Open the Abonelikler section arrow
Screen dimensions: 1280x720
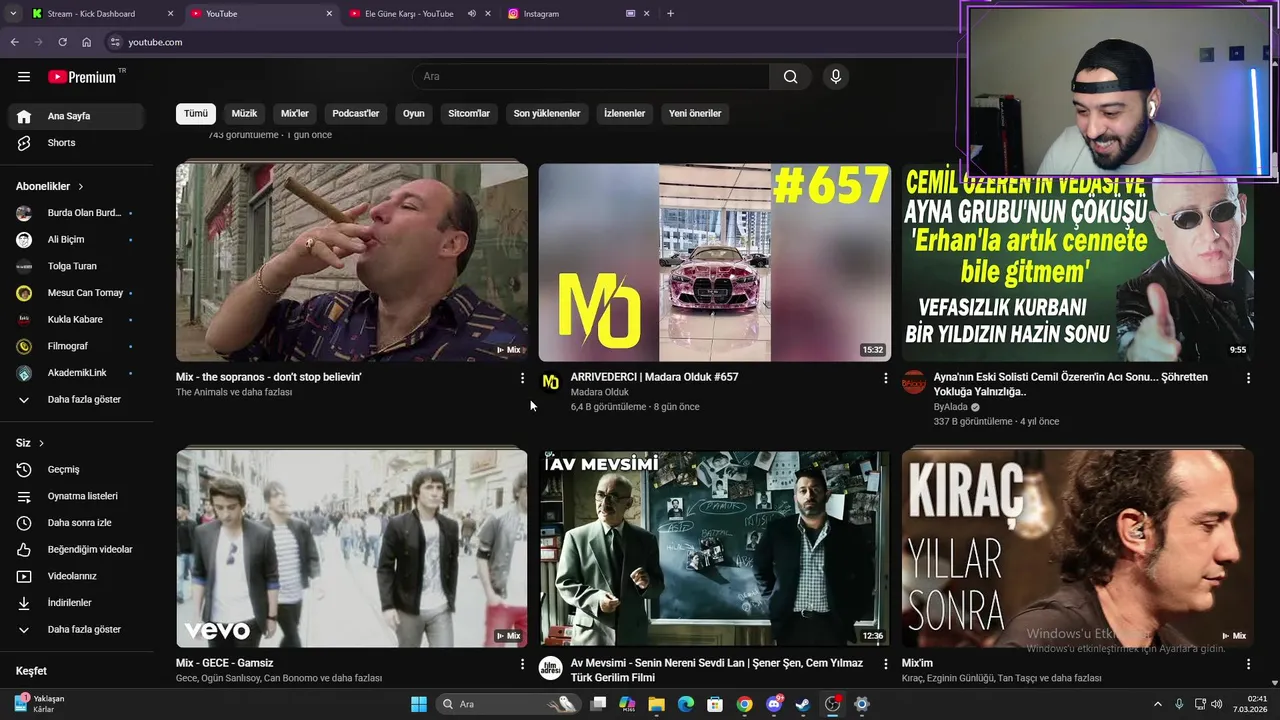(x=81, y=187)
